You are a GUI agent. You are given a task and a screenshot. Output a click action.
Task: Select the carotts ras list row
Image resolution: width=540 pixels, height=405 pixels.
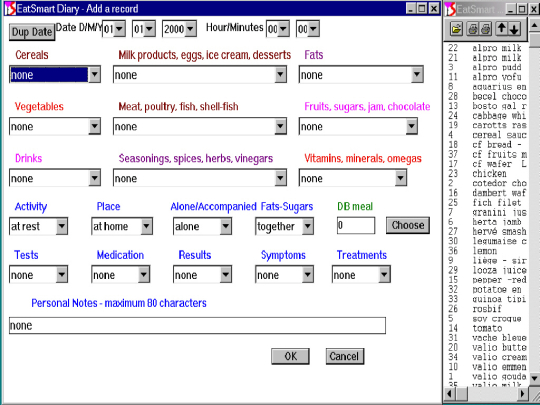coord(486,125)
